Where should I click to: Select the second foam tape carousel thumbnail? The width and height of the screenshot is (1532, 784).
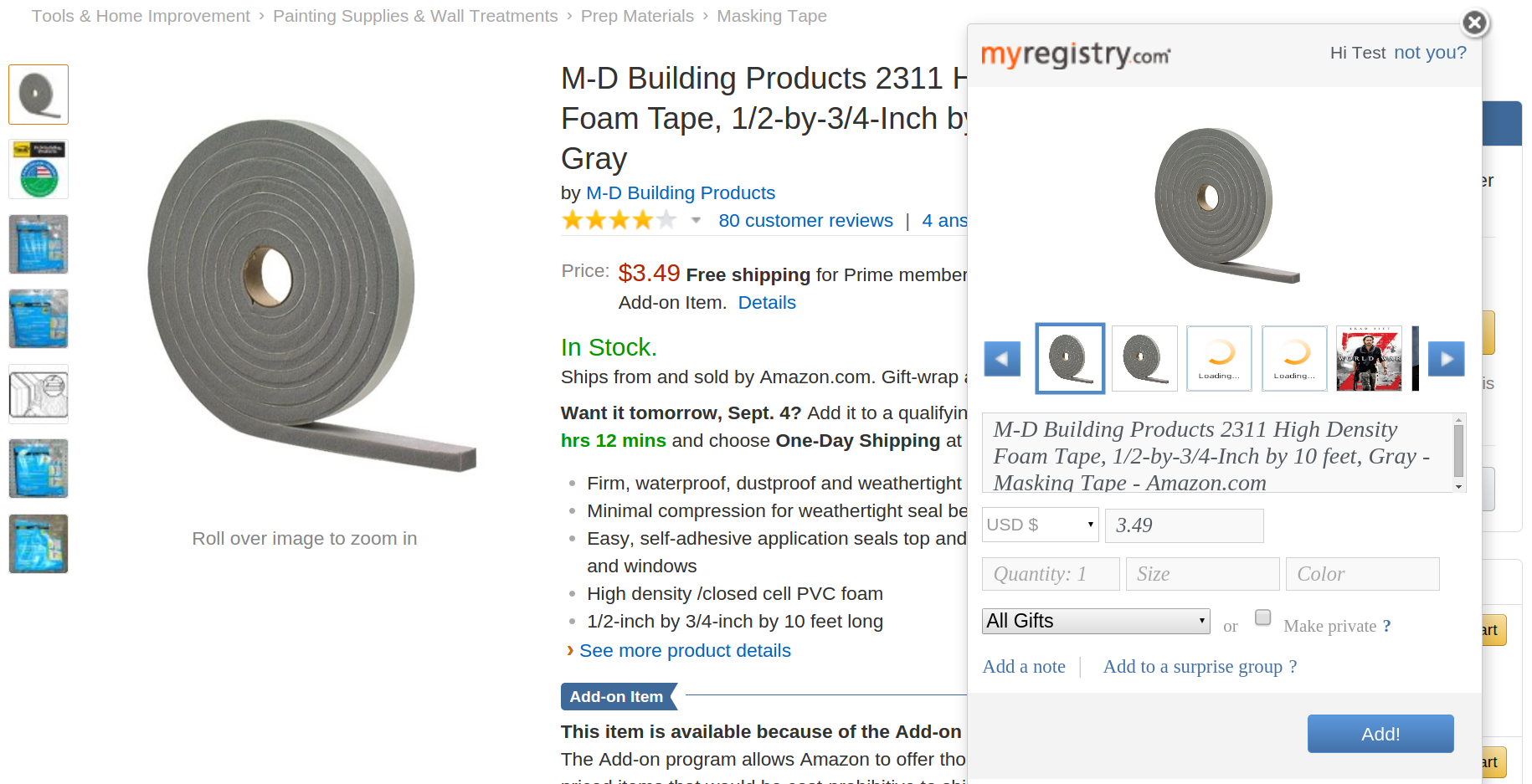coord(1144,359)
